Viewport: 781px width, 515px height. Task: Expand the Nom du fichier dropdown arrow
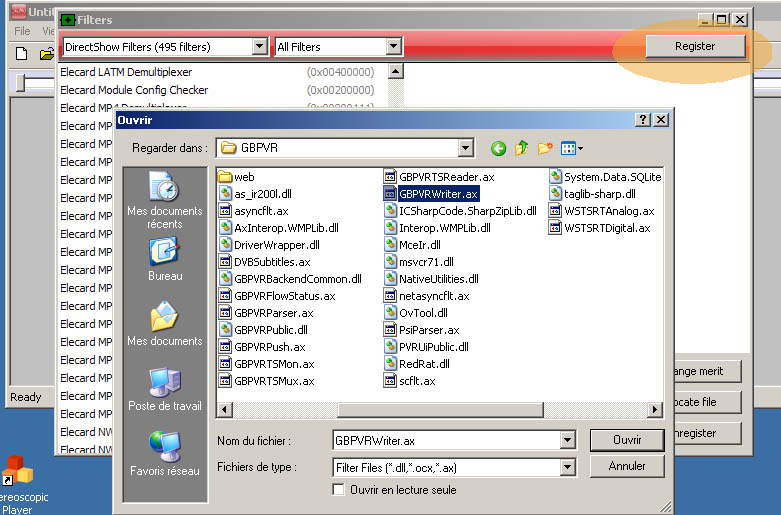click(x=567, y=440)
